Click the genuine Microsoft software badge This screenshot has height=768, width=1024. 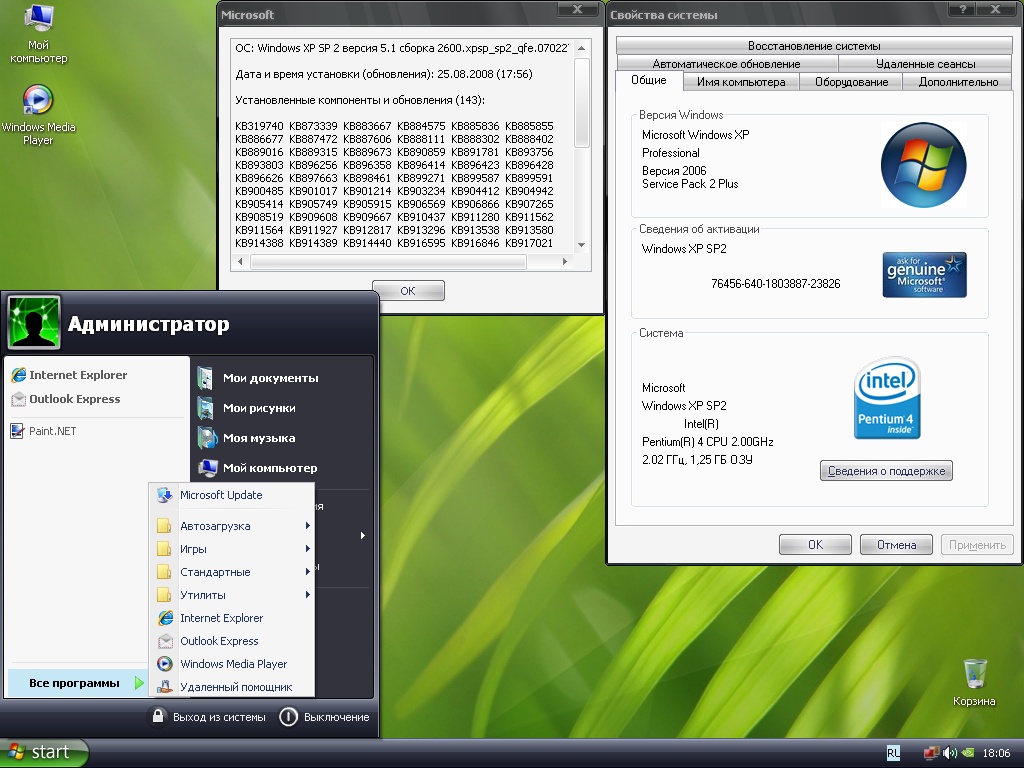pos(924,275)
